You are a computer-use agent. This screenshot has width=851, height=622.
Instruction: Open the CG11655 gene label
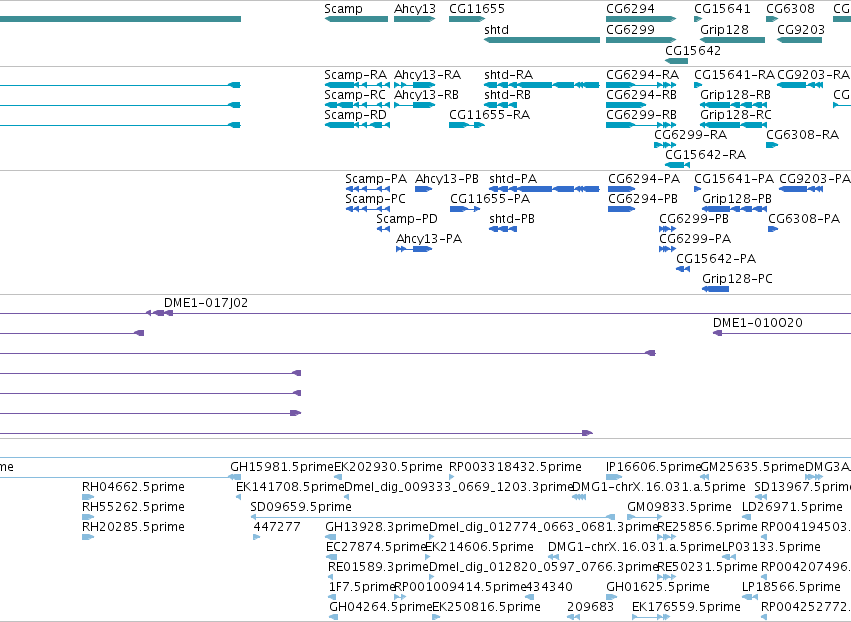pos(477,9)
